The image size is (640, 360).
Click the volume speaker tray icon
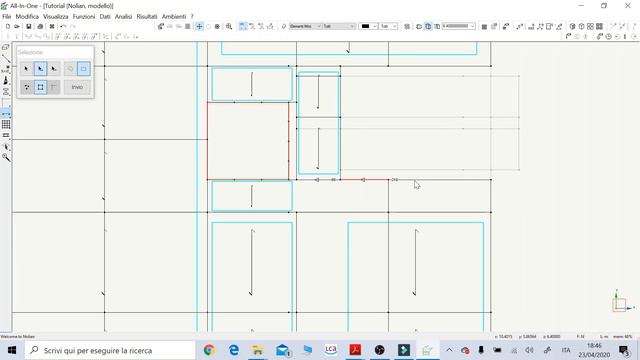529,350
